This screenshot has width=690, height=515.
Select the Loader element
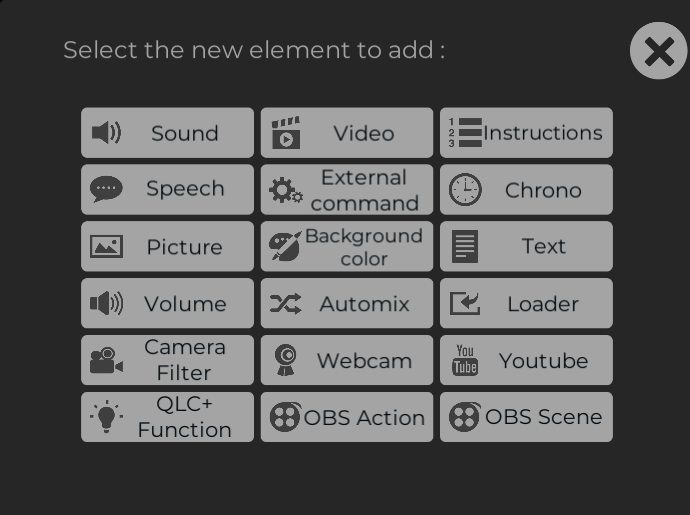(526, 303)
